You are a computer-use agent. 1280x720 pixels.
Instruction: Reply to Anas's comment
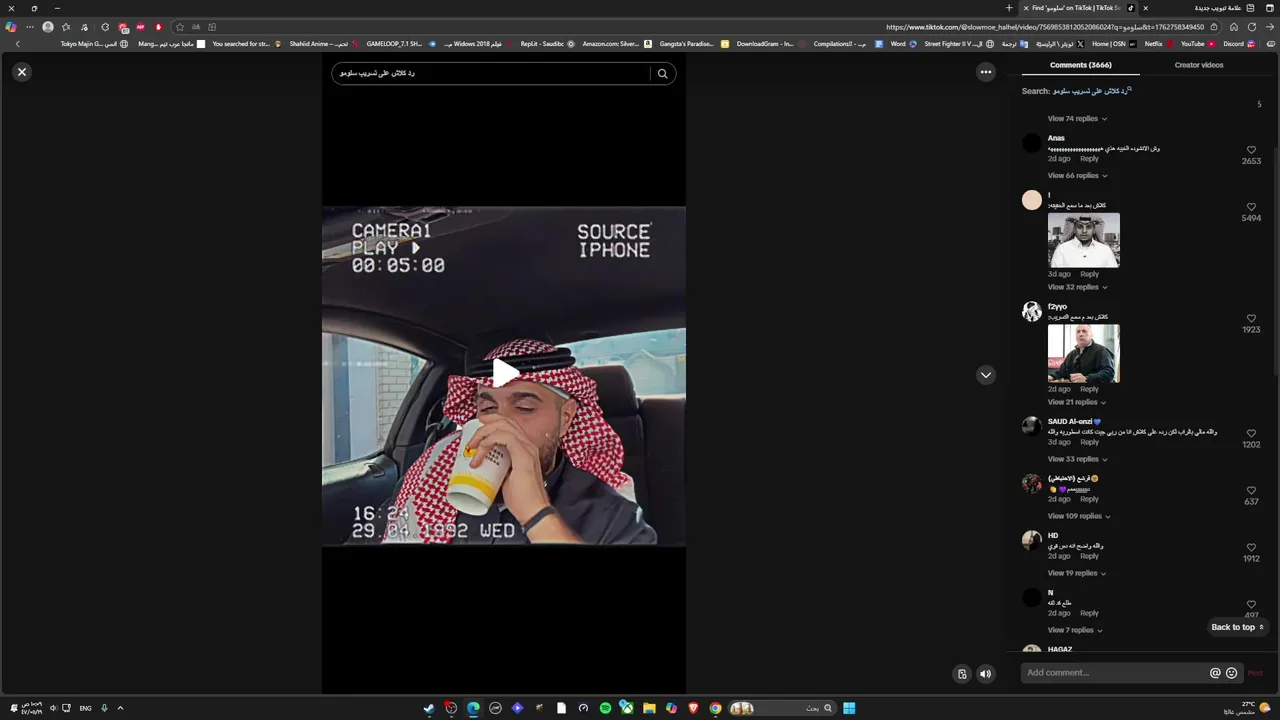(1089, 159)
